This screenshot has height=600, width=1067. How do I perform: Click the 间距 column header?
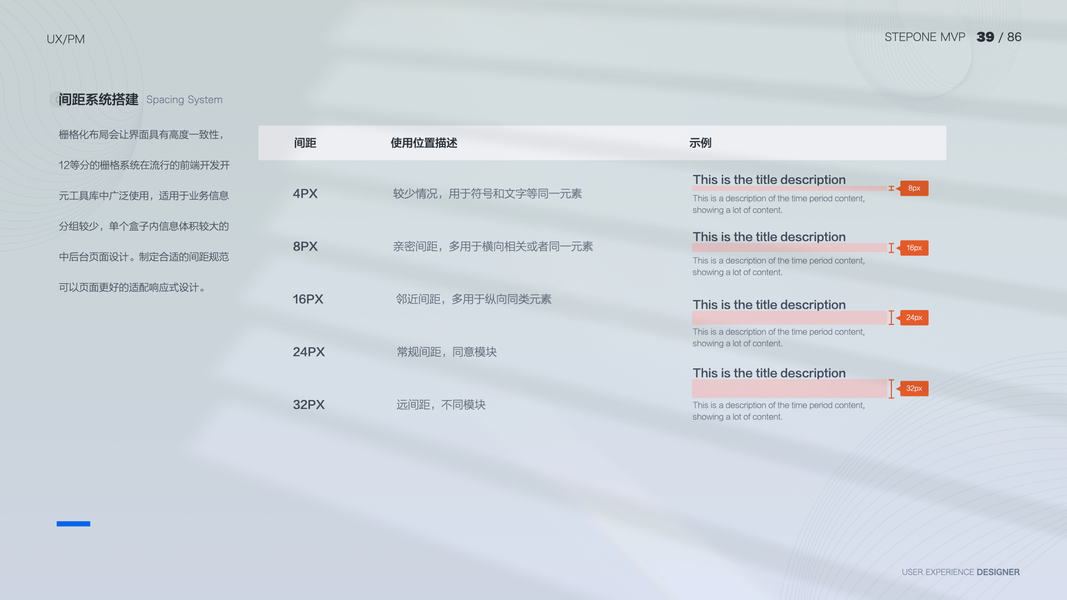coord(305,143)
